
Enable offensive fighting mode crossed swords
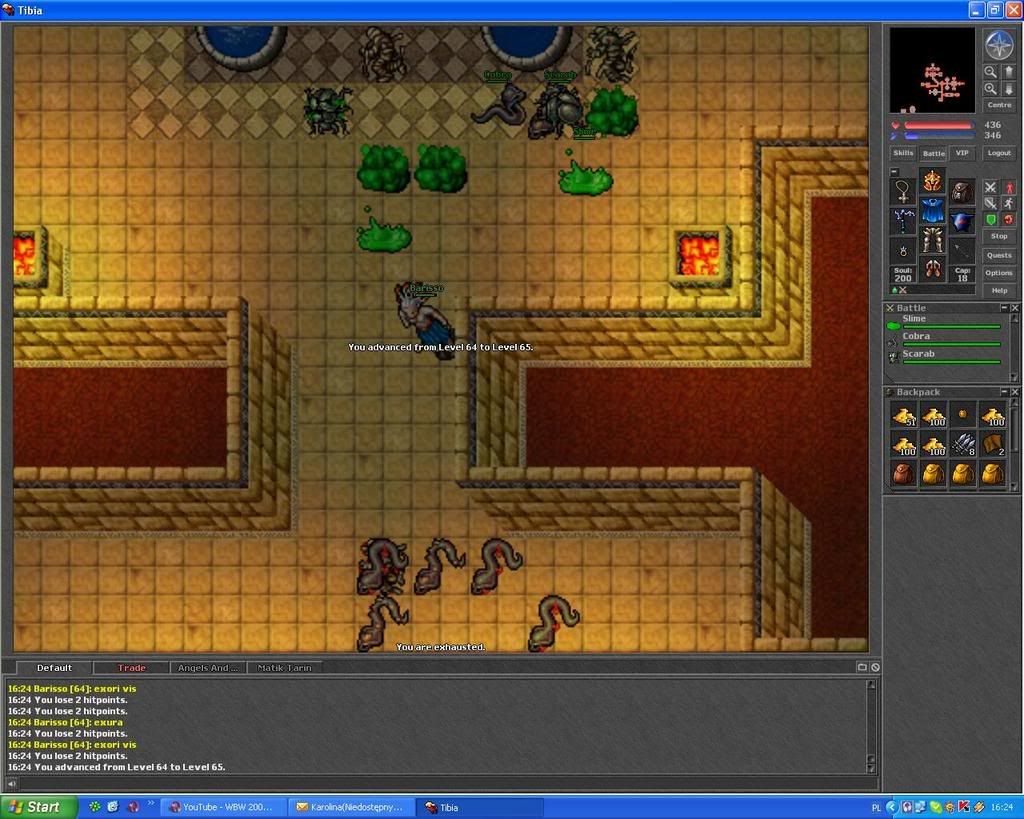(991, 187)
